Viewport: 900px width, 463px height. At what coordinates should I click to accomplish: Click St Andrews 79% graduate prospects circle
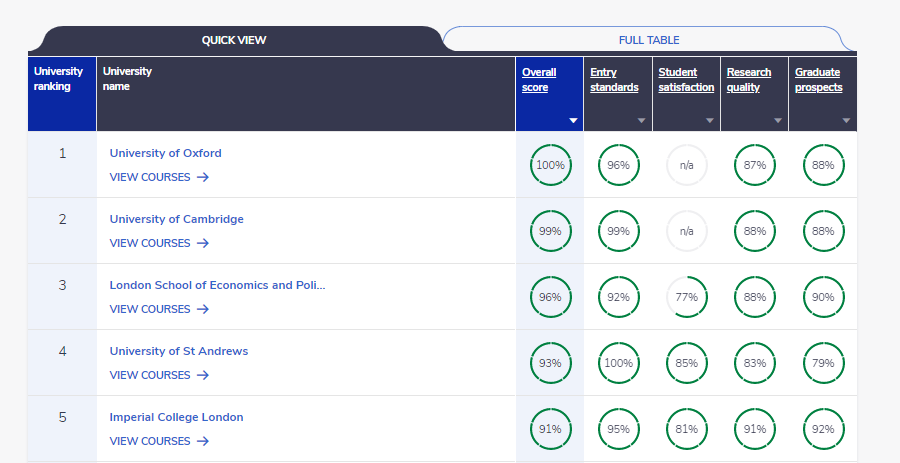(823, 363)
